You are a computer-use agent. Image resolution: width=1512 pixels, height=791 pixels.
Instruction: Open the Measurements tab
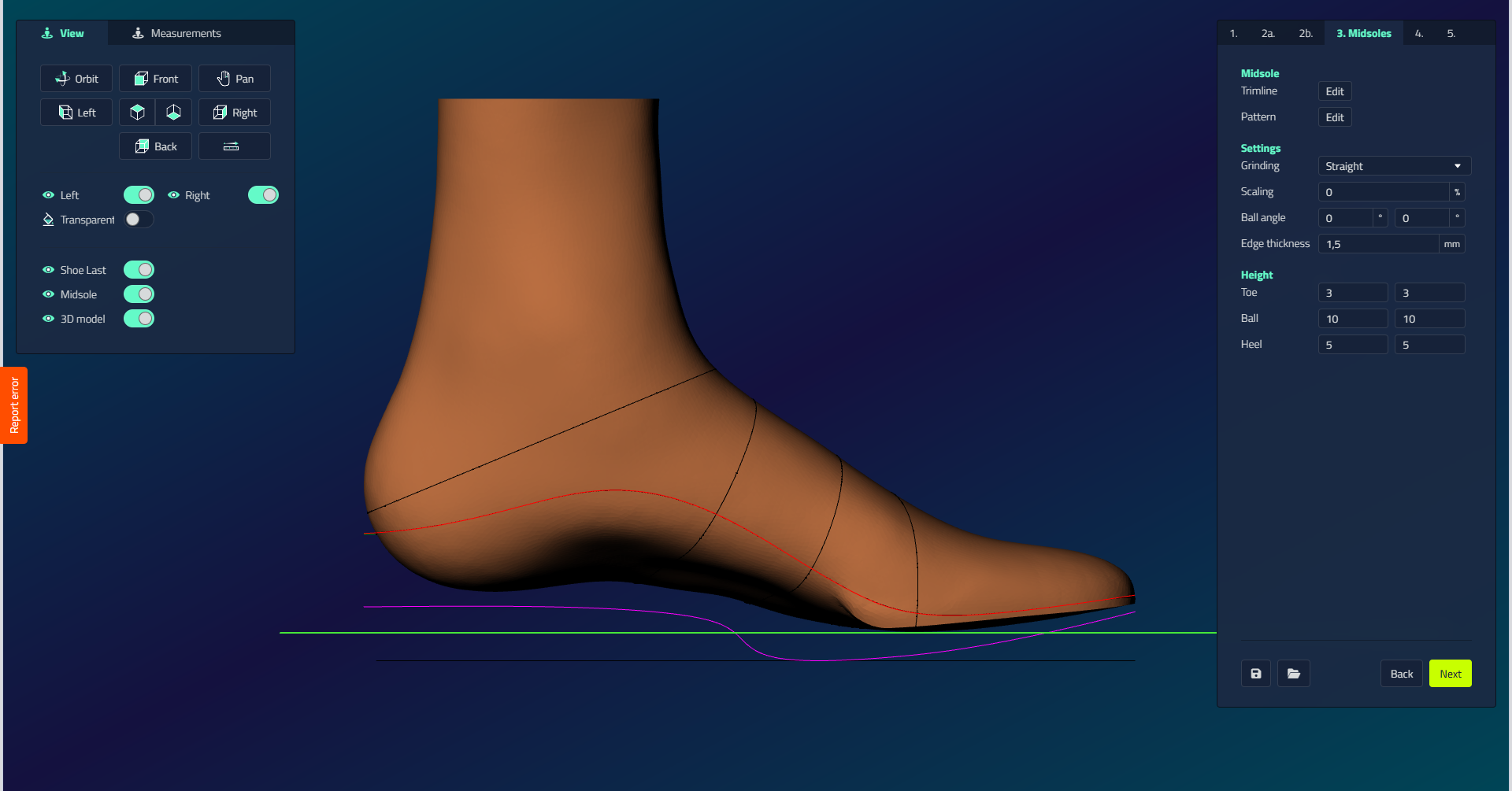[177, 33]
